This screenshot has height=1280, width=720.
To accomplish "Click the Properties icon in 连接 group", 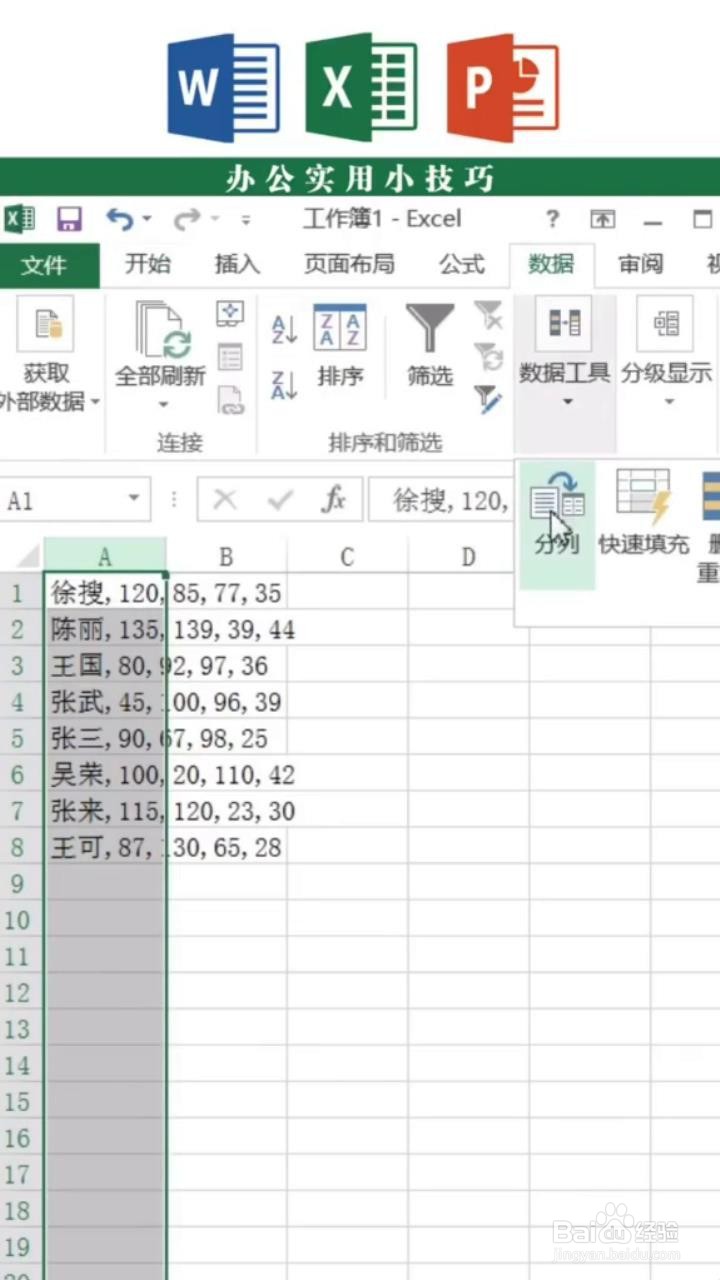I will pos(231,357).
